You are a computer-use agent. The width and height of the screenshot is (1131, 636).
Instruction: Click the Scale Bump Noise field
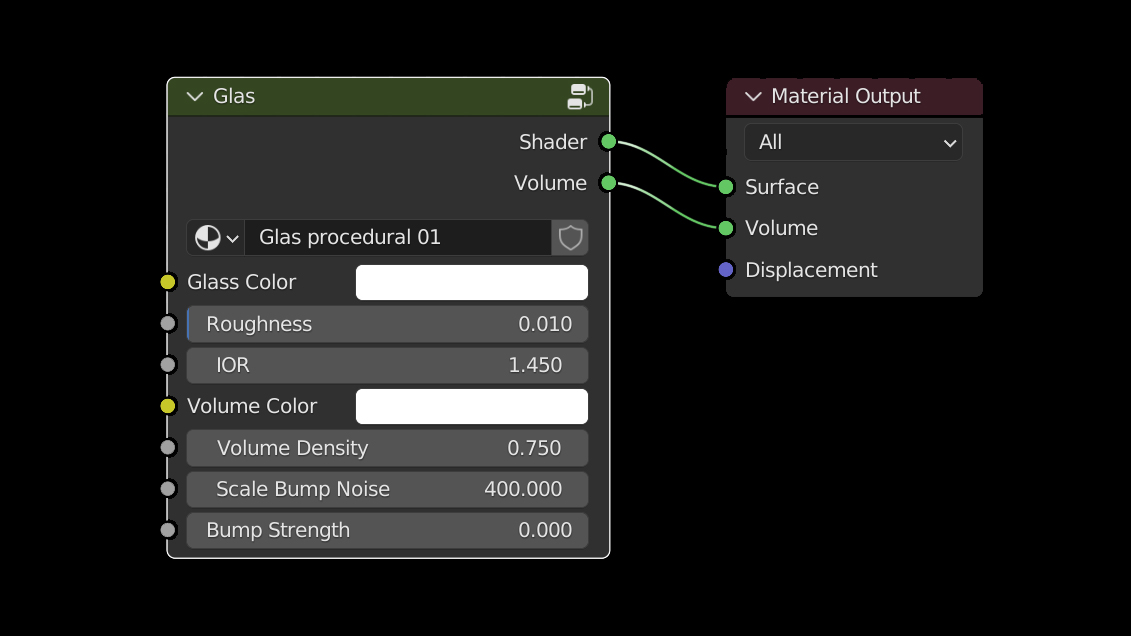click(387, 490)
